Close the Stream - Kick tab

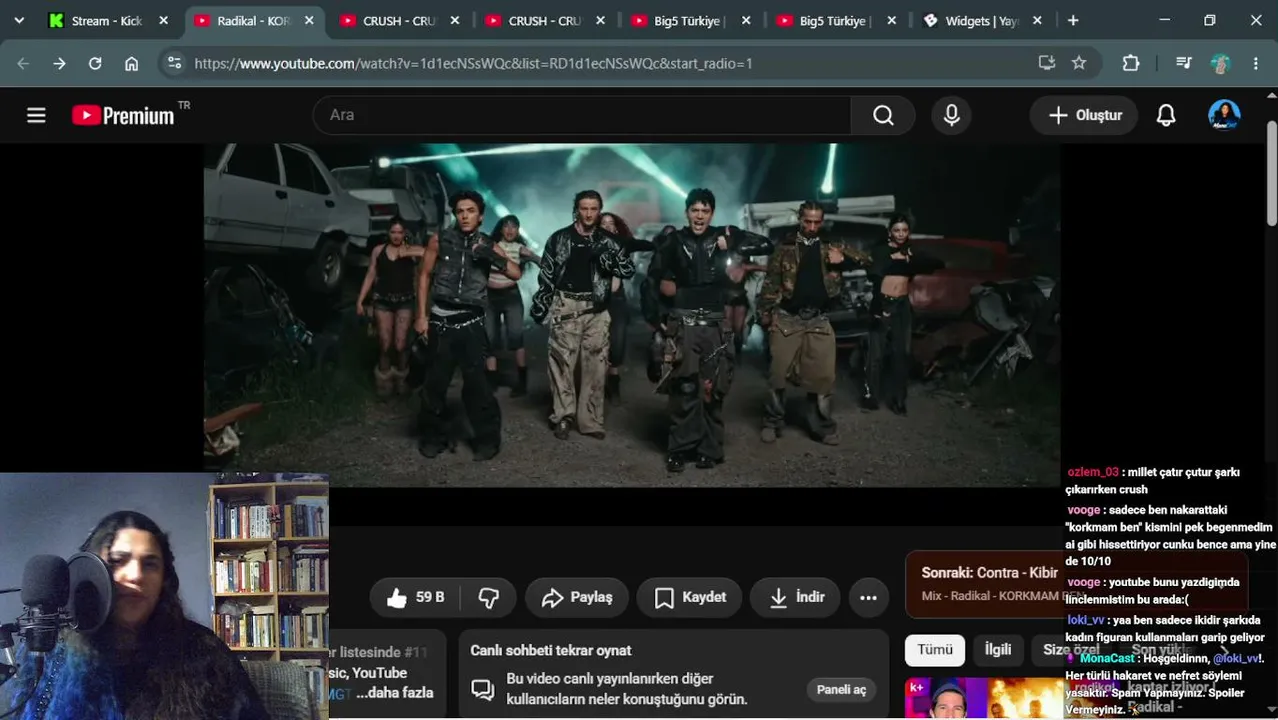click(164, 20)
